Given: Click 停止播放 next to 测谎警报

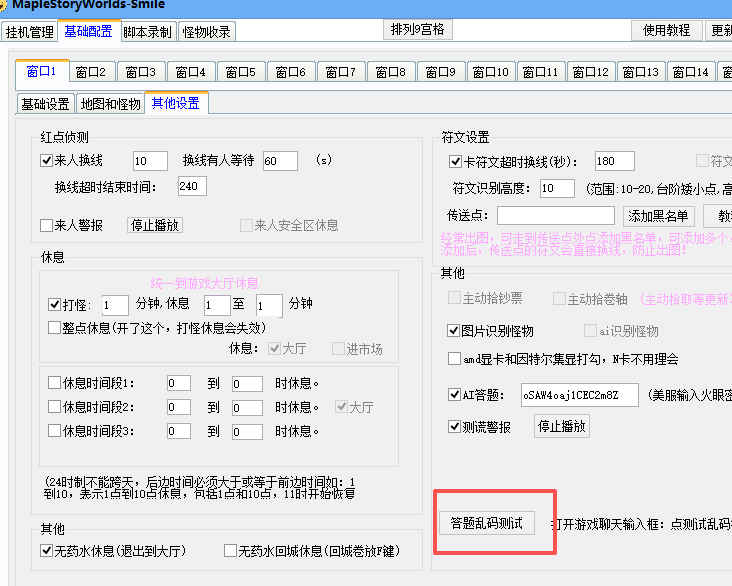Looking at the screenshot, I should [x=563, y=426].
